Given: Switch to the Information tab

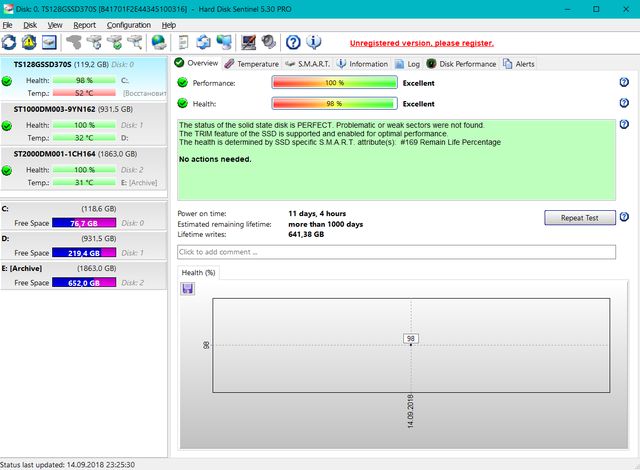Looking at the screenshot, I should 362,64.
